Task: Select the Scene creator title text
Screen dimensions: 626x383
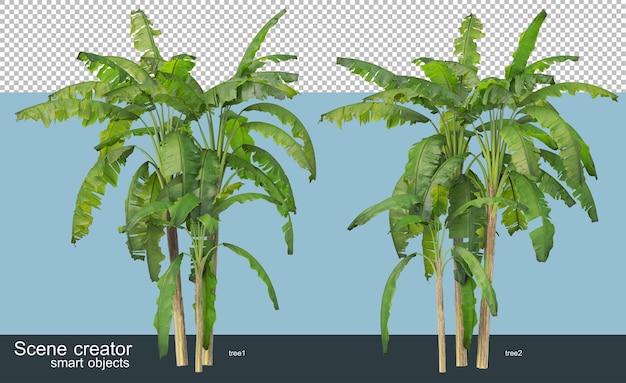Action: (x=73, y=349)
